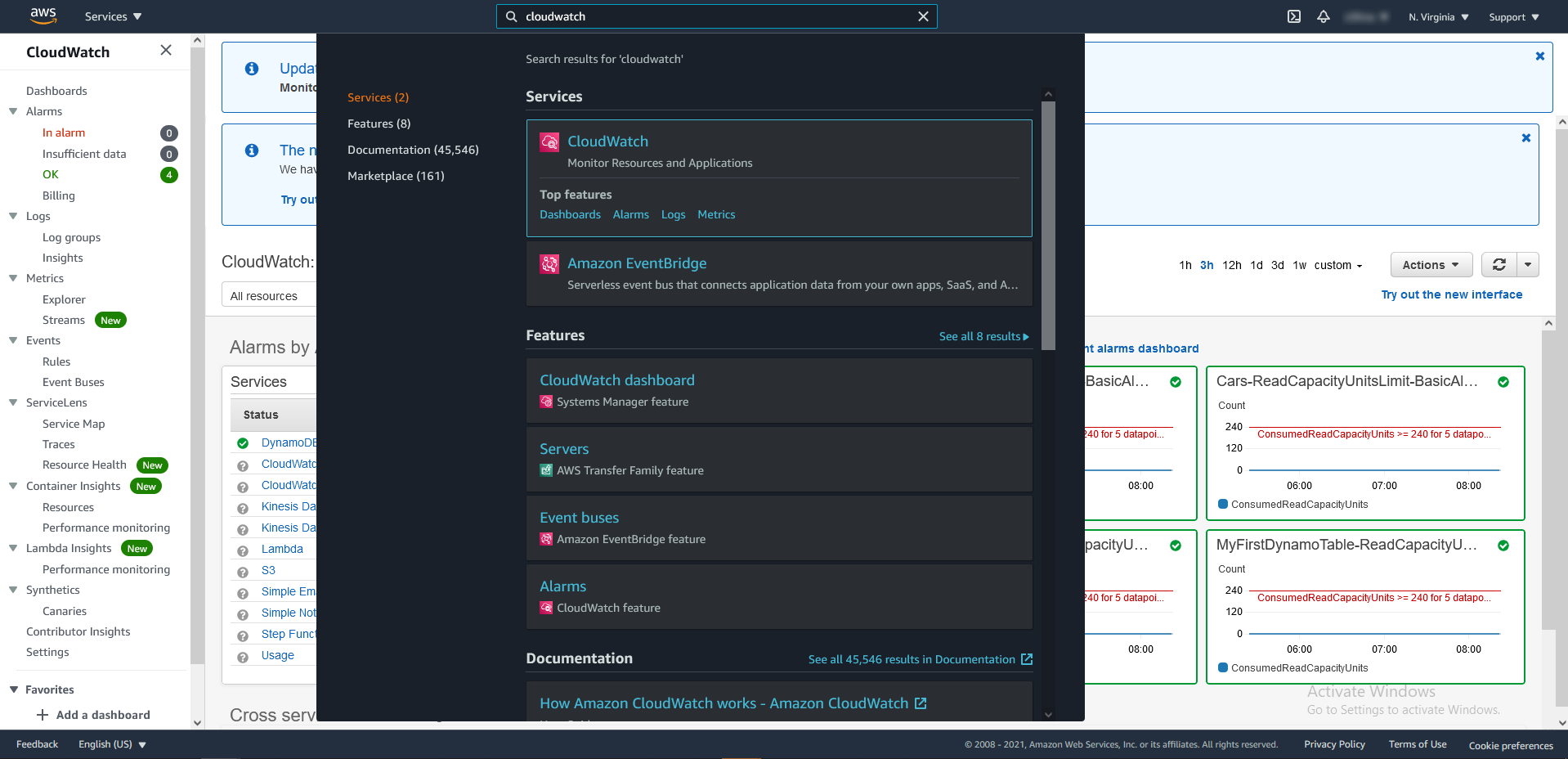Open CloudShell terminal icon in top bar
The image size is (1568, 759).
pos(1294,16)
